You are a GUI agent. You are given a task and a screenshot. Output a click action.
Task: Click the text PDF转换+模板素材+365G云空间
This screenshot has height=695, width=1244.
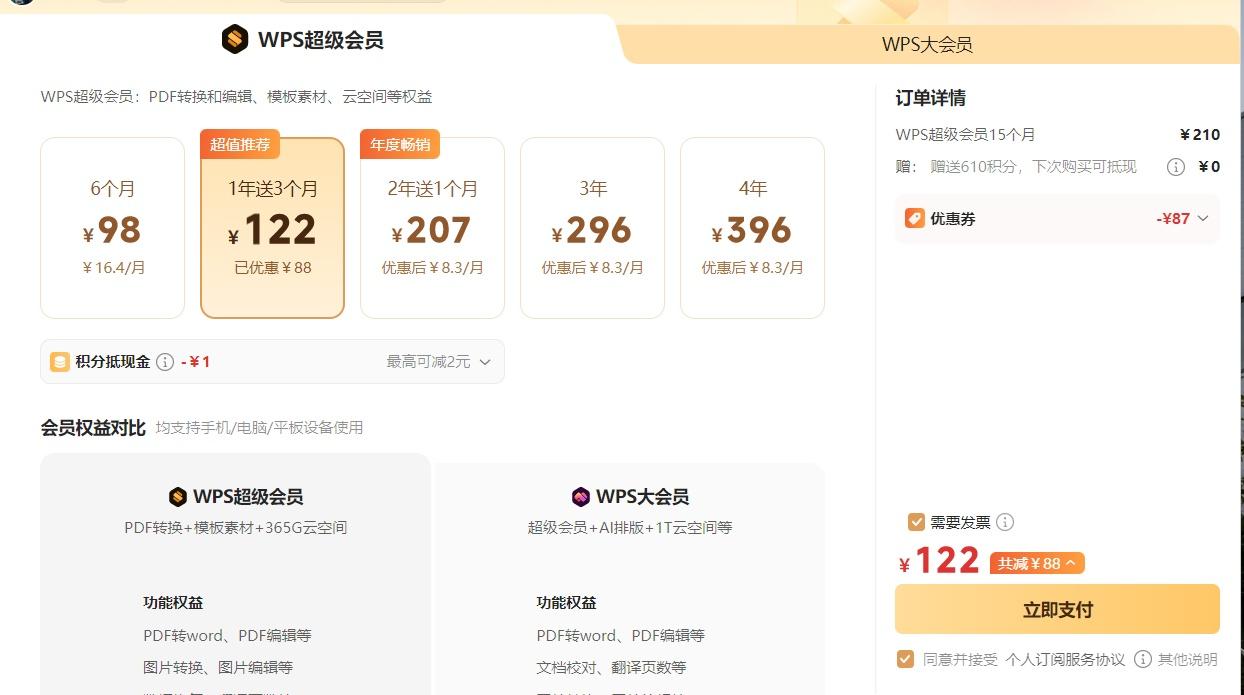(x=236, y=527)
